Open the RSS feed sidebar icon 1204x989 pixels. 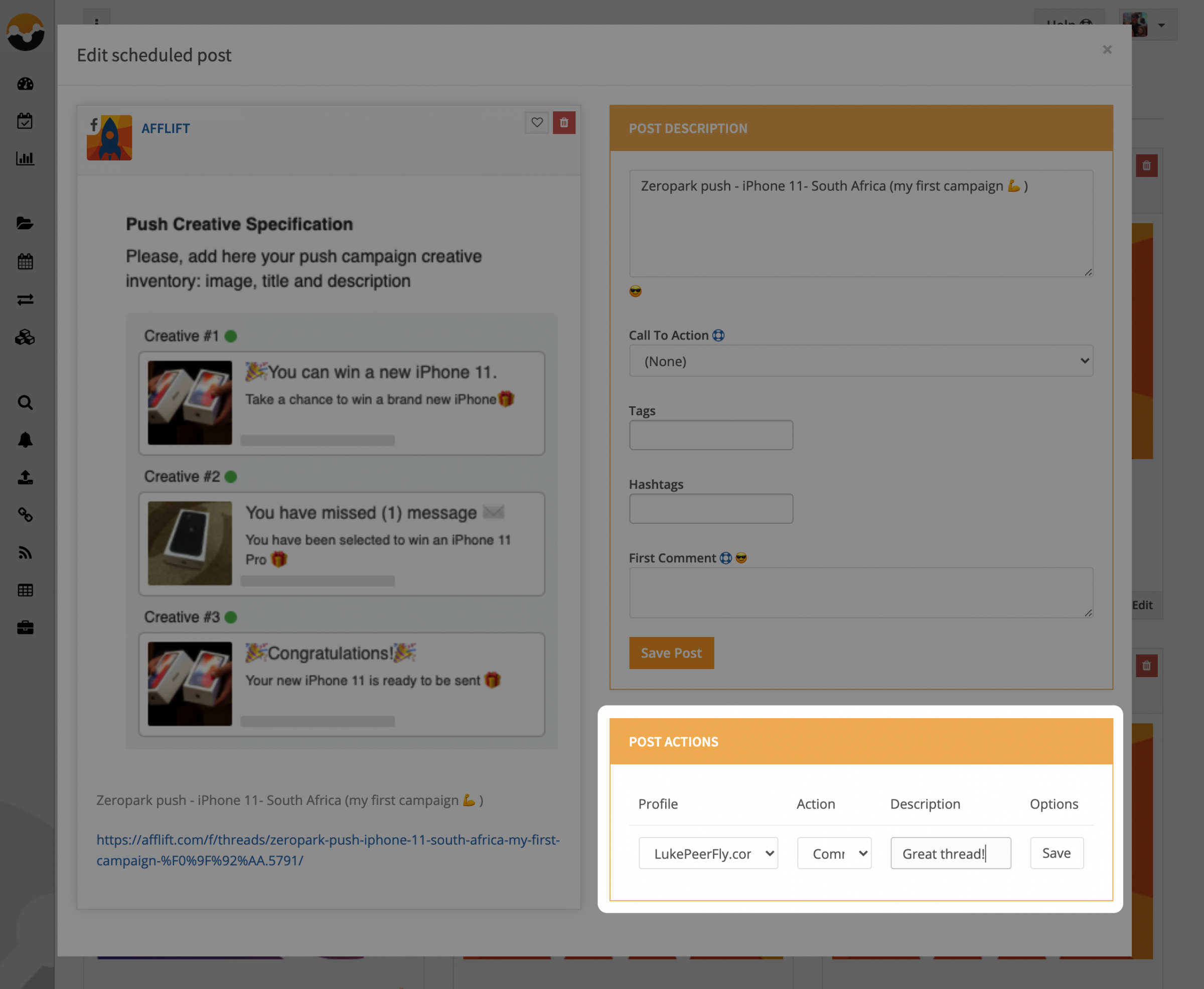pos(25,553)
